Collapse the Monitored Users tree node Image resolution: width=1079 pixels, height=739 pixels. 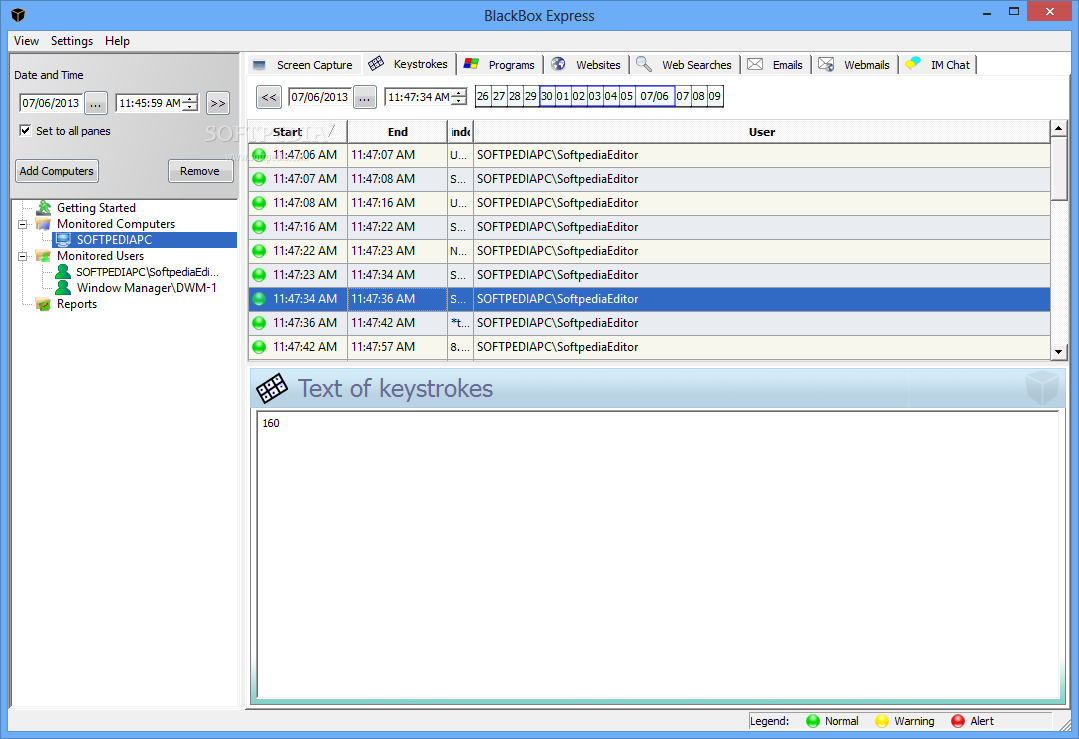(23, 256)
